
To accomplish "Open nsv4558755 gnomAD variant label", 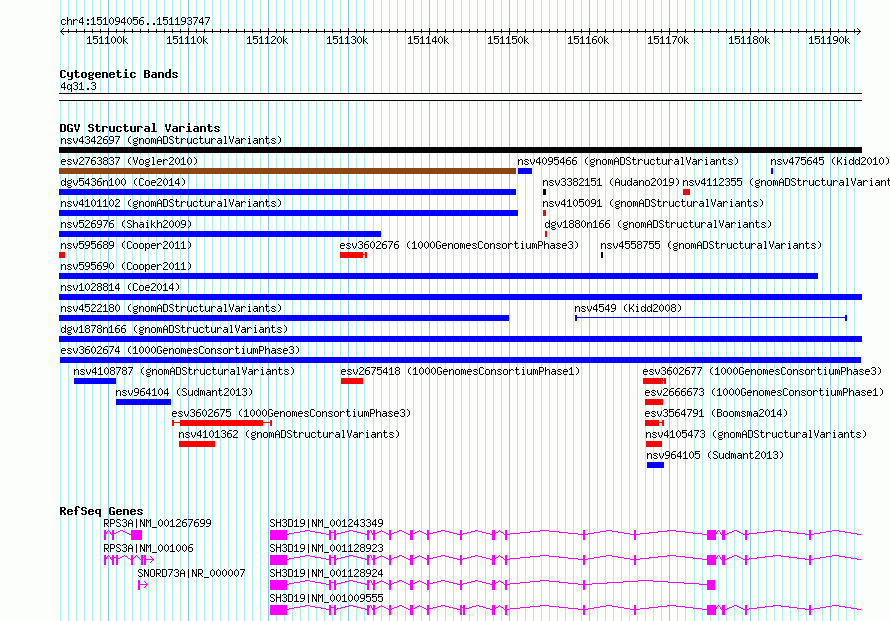I will 711,245.
